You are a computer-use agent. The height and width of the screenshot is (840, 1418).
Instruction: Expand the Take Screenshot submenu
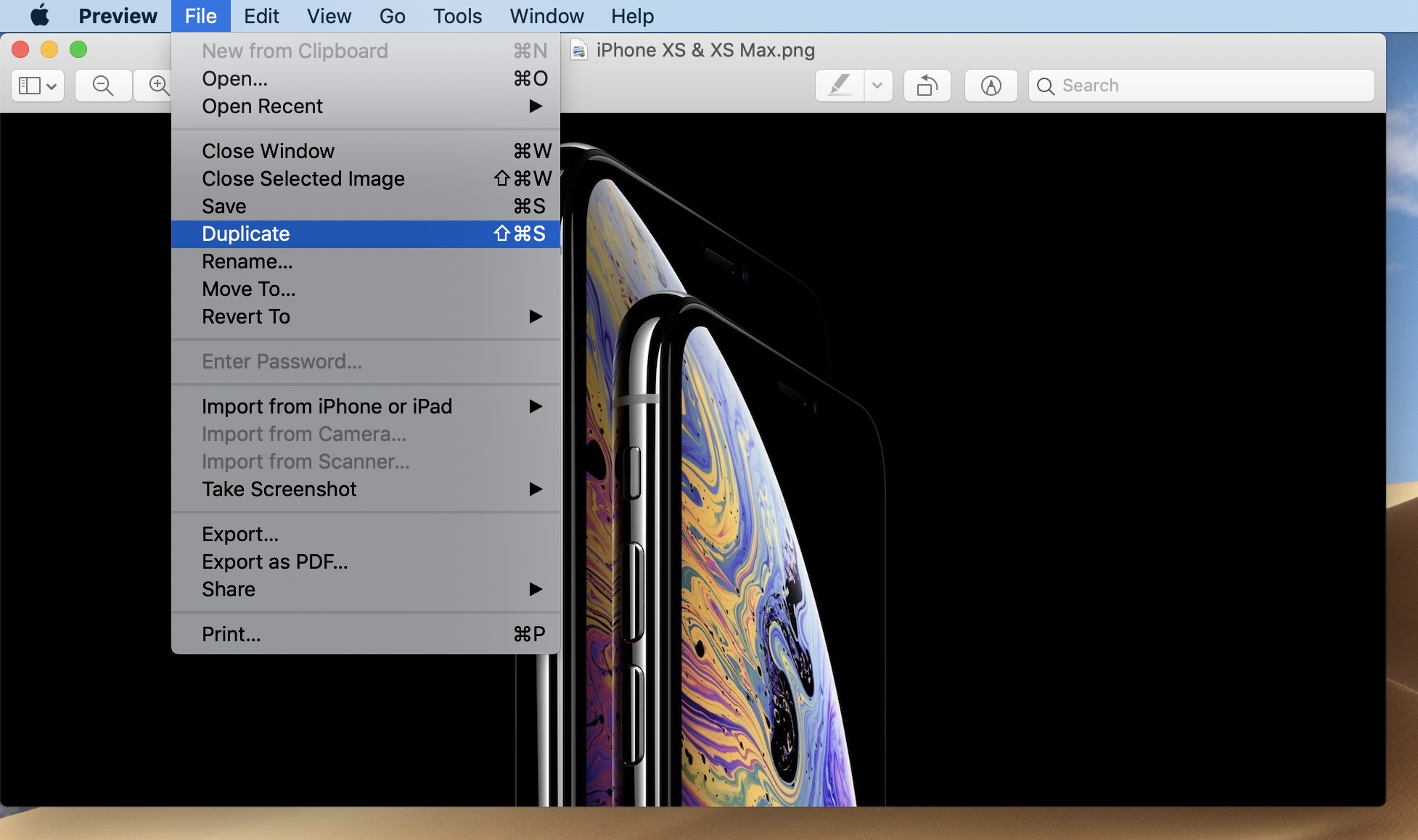(x=536, y=489)
